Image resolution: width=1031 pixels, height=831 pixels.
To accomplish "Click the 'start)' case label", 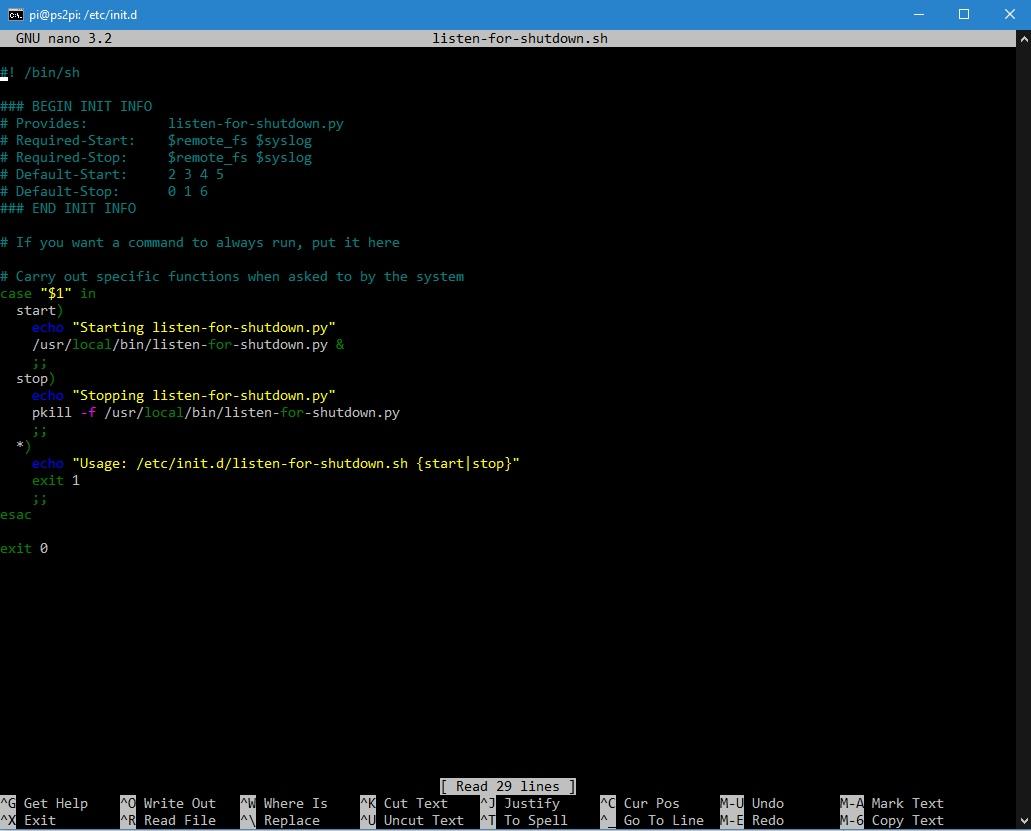I will coord(39,311).
